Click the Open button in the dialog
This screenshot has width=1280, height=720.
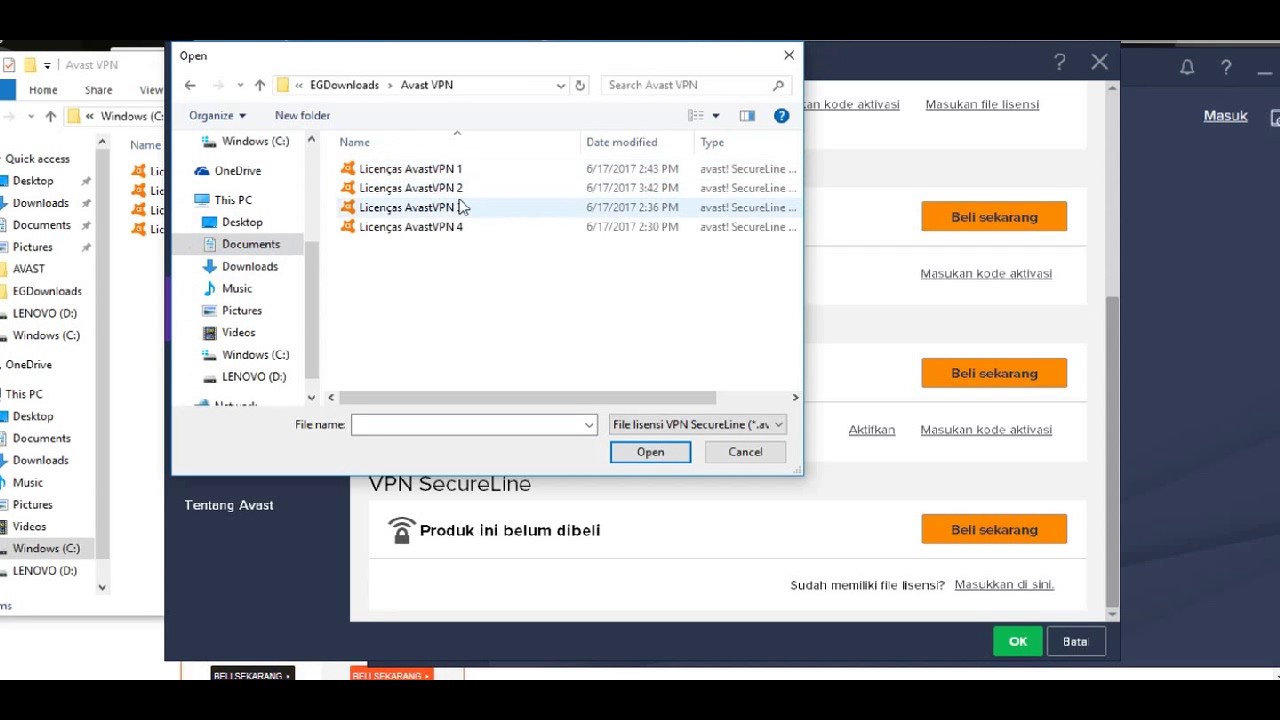pyautogui.click(x=650, y=452)
